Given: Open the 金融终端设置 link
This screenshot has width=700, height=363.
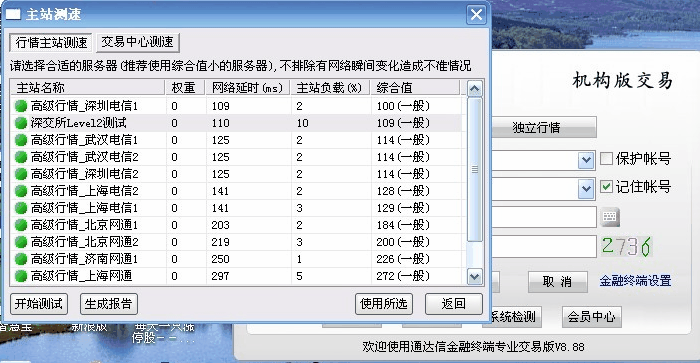Looking at the screenshot, I should [x=635, y=281].
